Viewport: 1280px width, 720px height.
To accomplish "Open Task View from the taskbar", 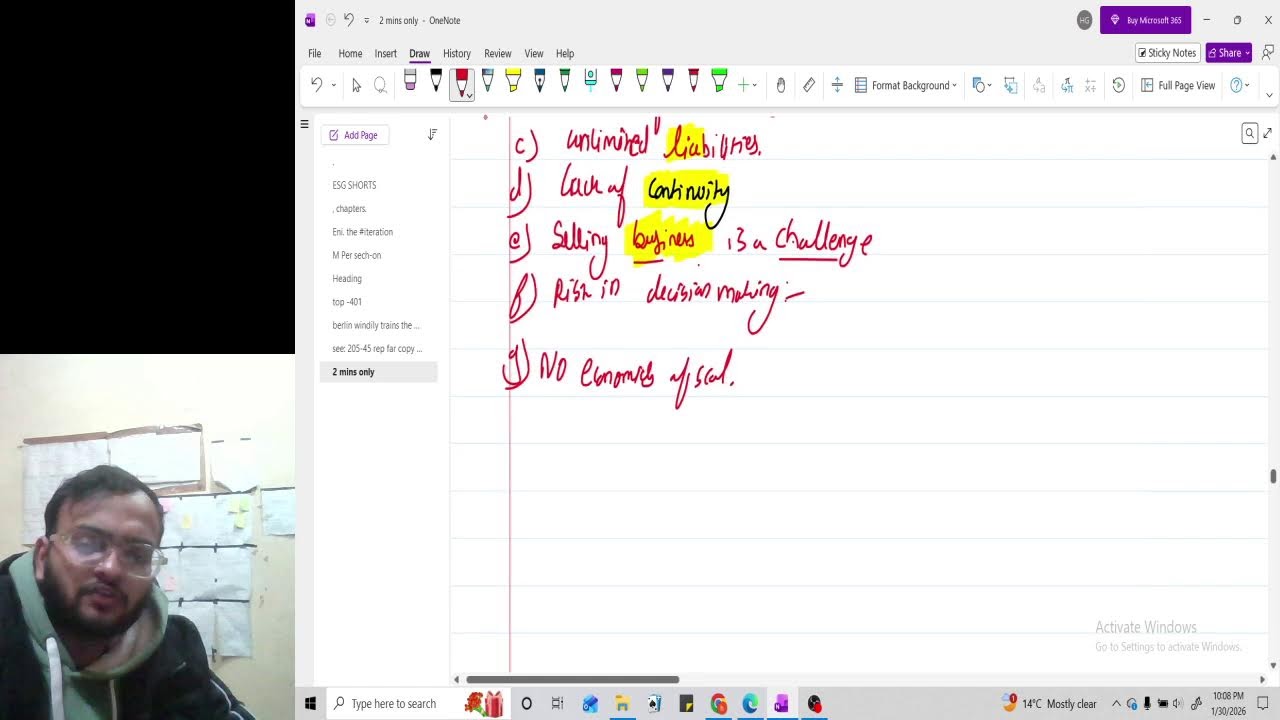I will (x=557, y=704).
